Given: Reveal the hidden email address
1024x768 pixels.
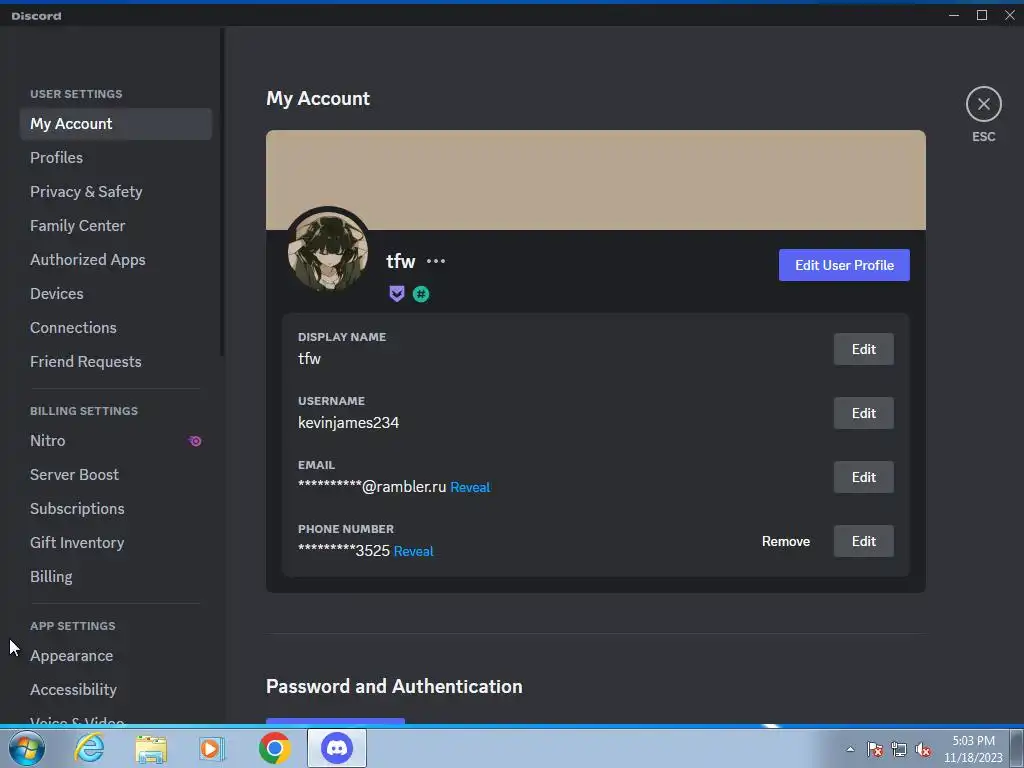Looking at the screenshot, I should pos(470,487).
